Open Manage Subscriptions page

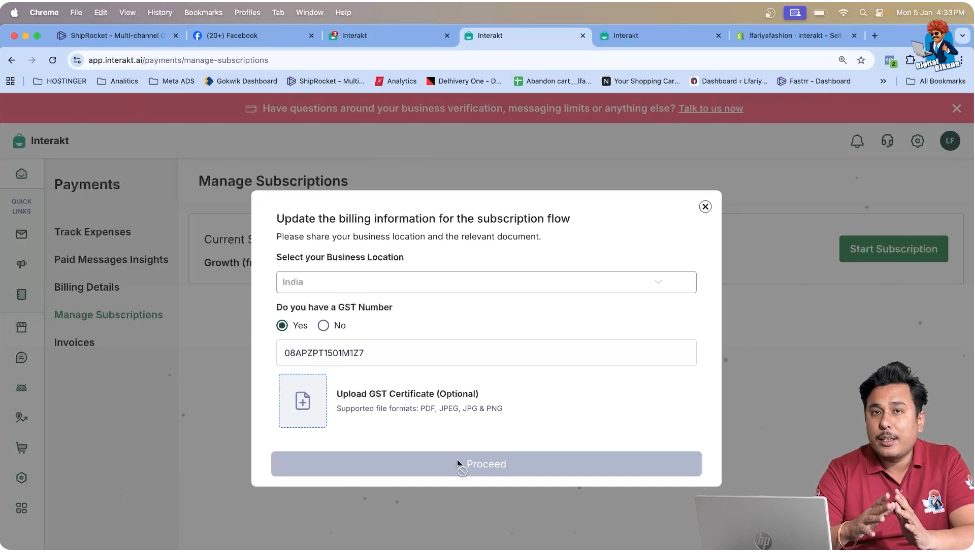coord(108,315)
